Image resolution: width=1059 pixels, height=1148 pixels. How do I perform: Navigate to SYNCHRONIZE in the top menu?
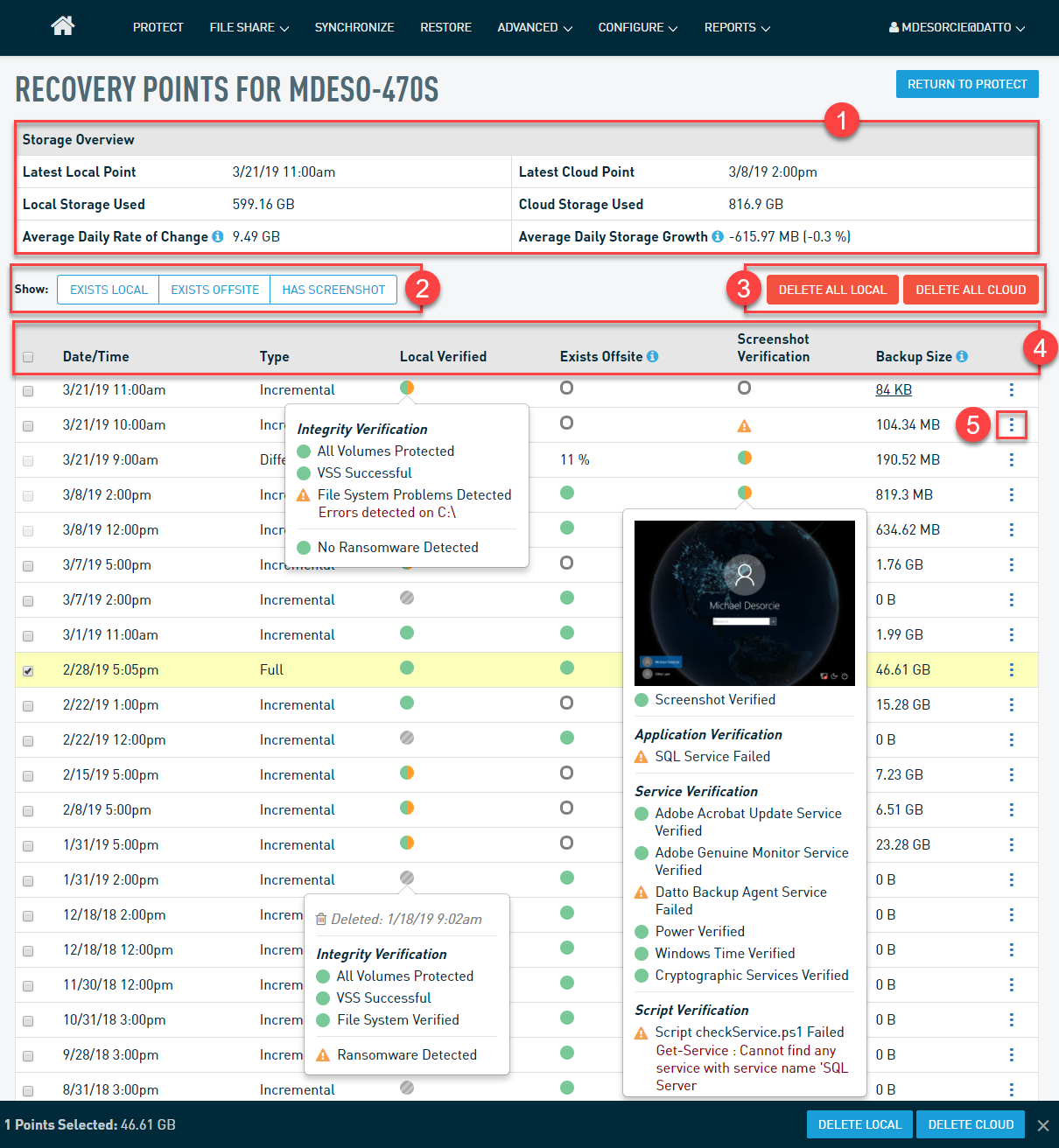pyautogui.click(x=354, y=27)
